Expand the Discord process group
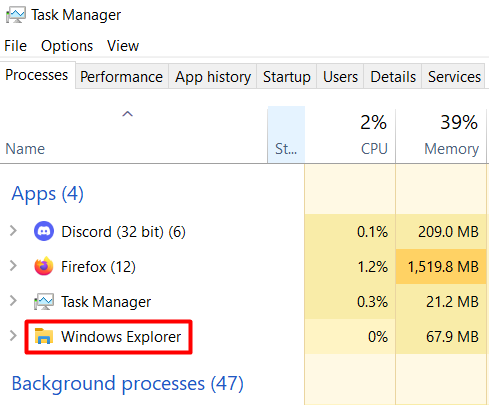 (13, 231)
